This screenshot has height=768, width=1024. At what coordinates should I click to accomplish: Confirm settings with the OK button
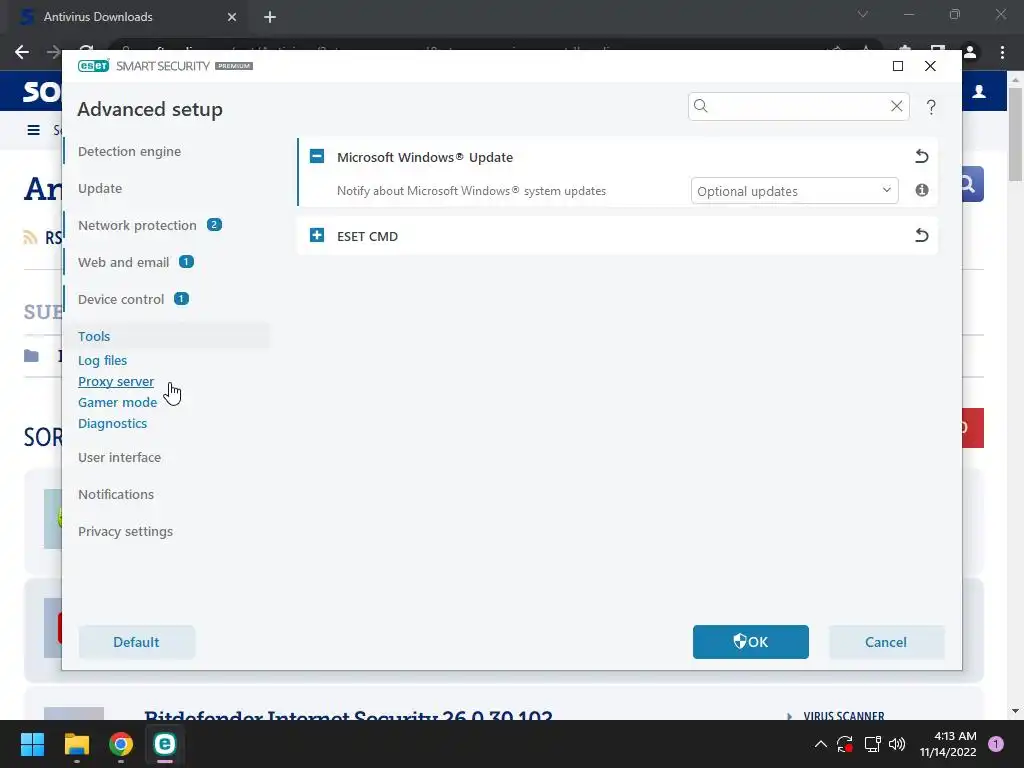coord(750,642)
